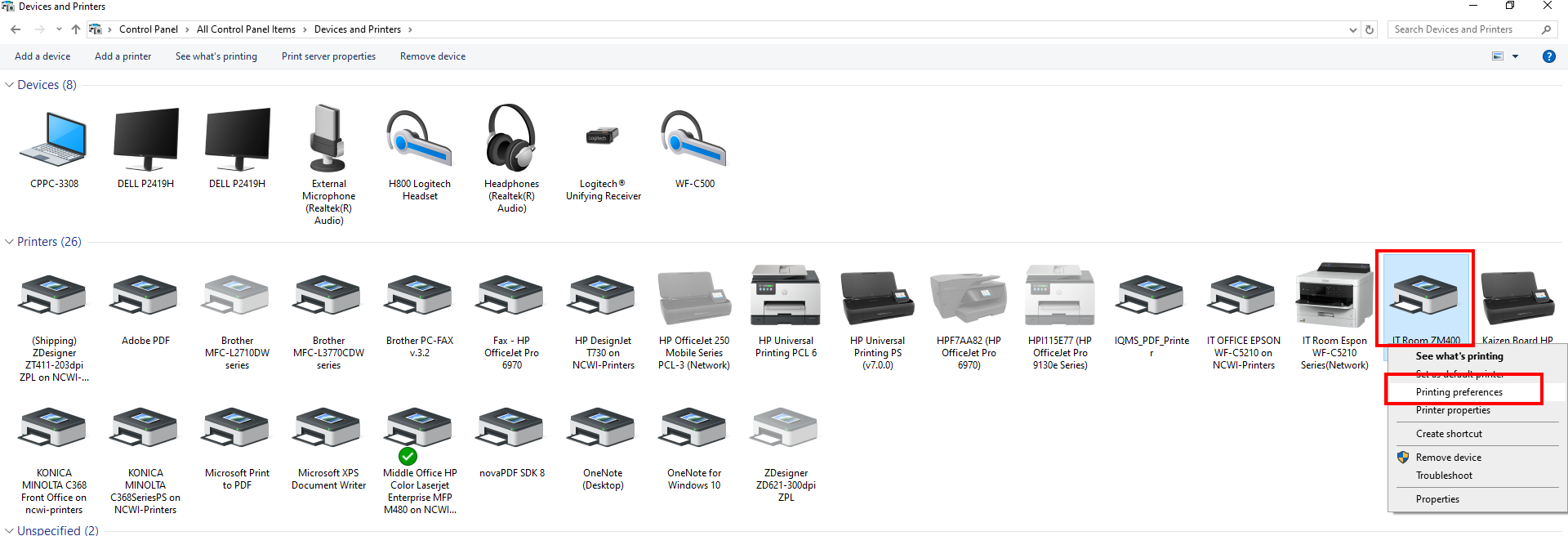Expand breadcrumb arrow after All Control Panel Items

305,29
